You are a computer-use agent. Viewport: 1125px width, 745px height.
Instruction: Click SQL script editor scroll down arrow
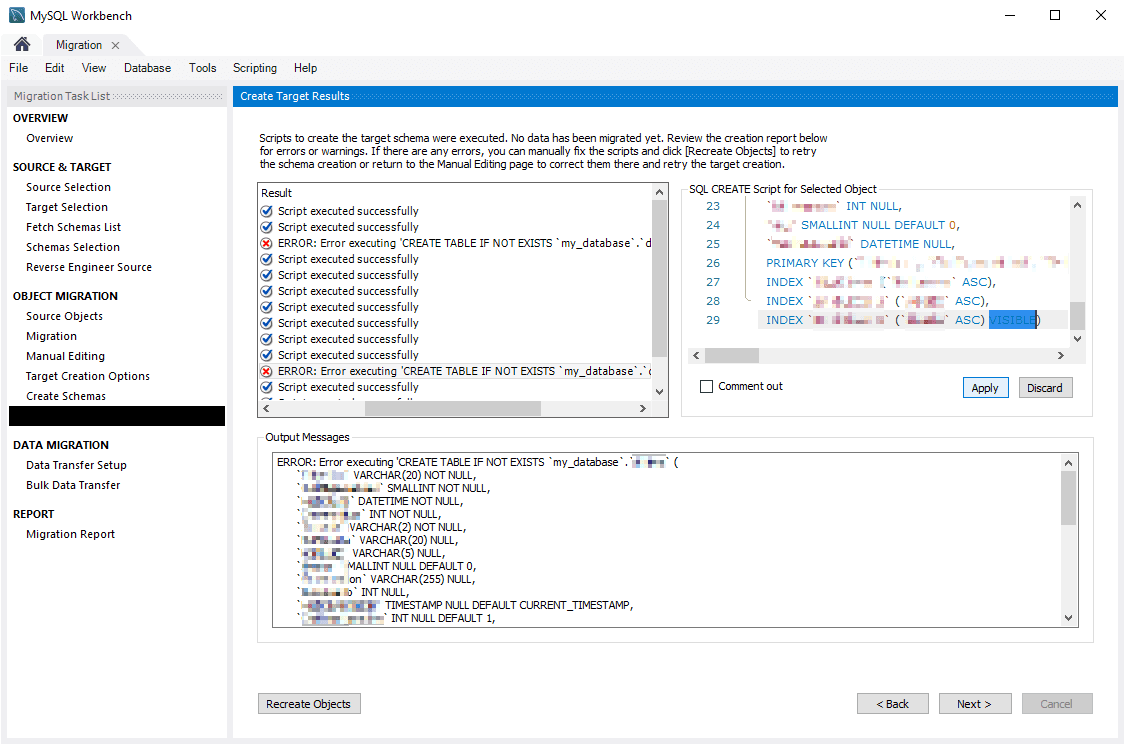(x=1077, y=338)
